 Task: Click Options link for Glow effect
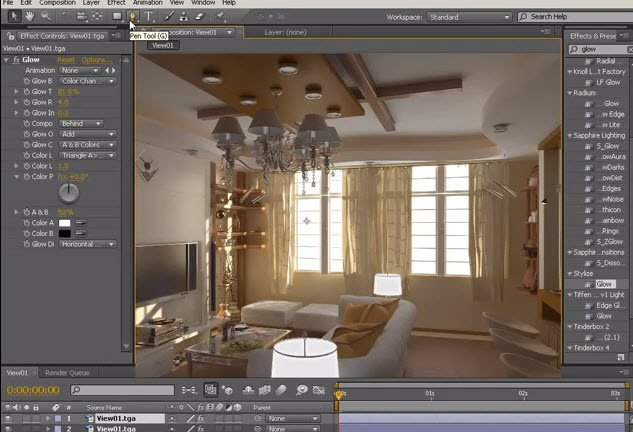pos(95,60)
